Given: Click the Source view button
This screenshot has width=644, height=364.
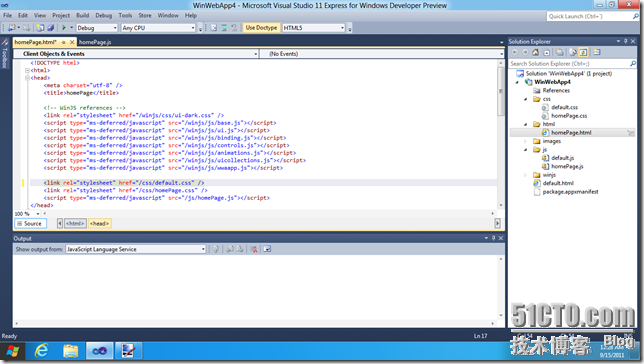Looking at the screenshot, I should (x=30, y=223).
